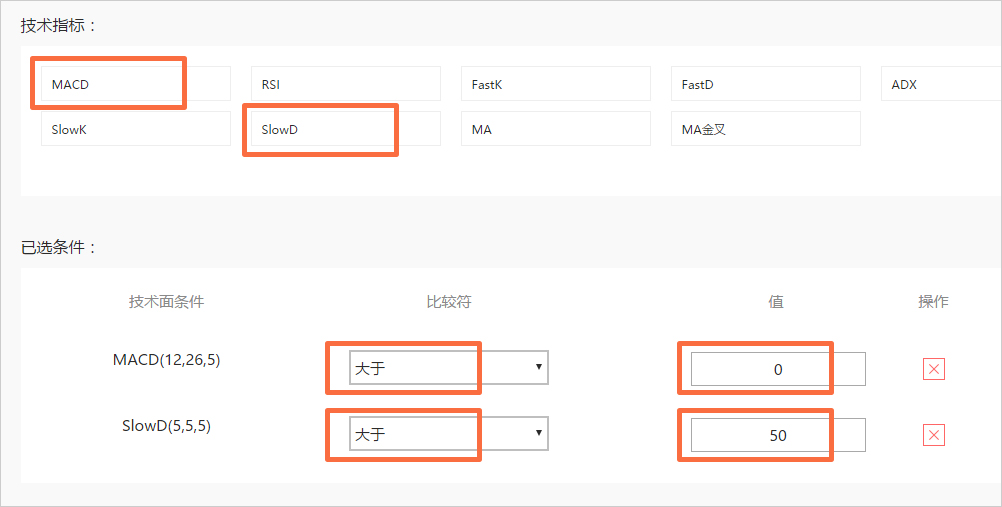Viewport: 1002px width, 507px height.
Task: Select the MACD technical indicator
Action: [x=135, y=84]
